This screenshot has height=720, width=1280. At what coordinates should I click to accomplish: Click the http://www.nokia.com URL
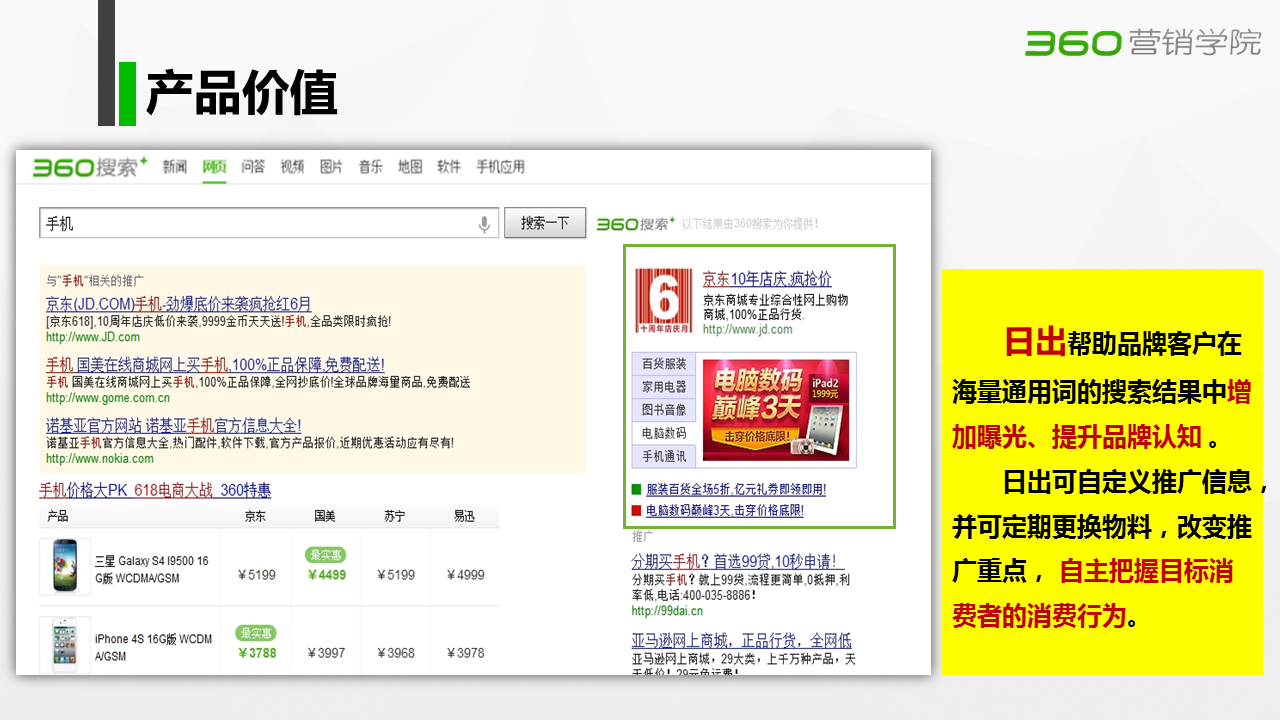click(100, 459)
